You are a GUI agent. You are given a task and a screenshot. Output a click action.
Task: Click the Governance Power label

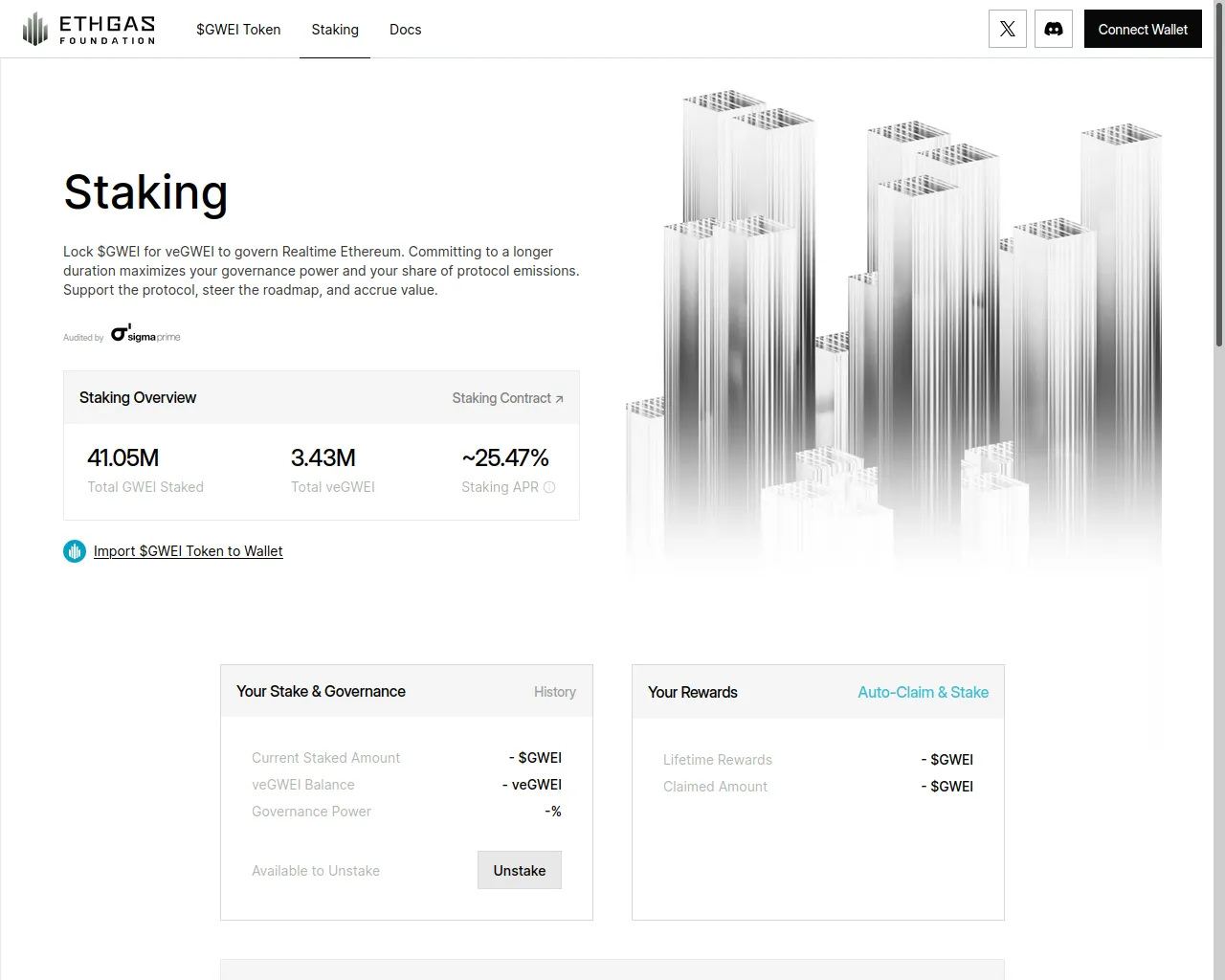point(311,812)
